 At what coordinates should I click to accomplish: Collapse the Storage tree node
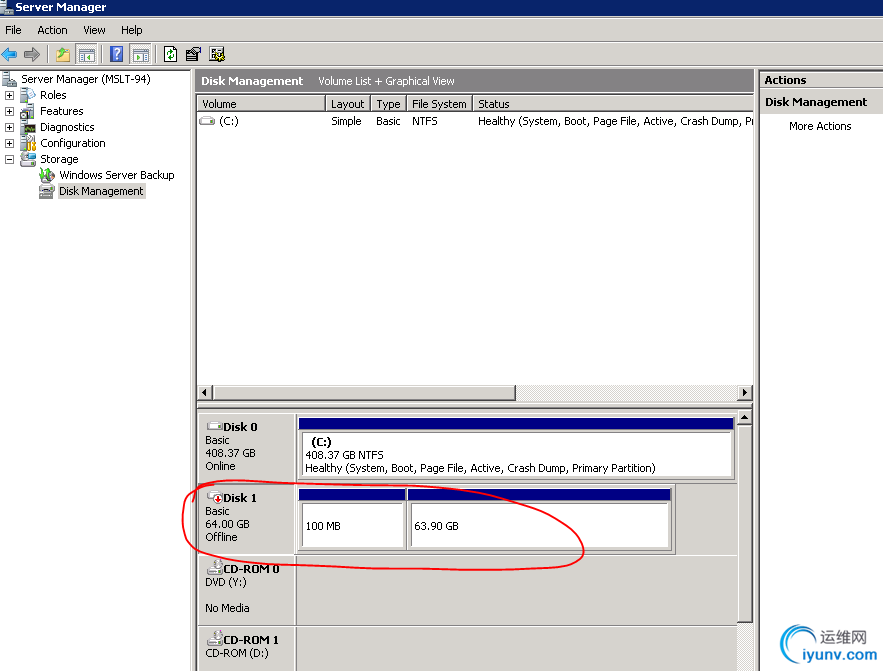10,159
